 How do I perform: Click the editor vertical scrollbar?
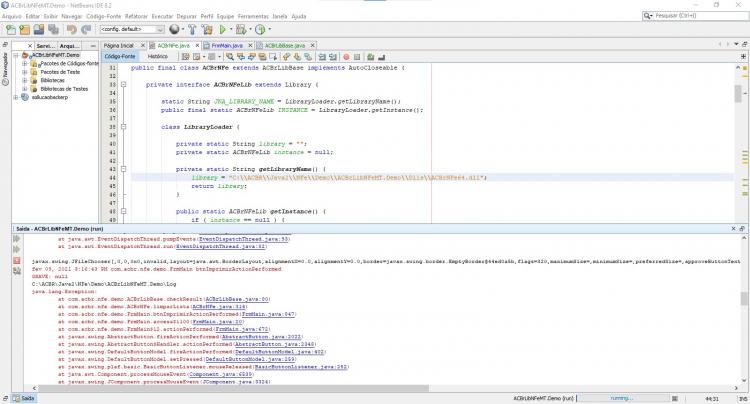[x=738, y=93]
